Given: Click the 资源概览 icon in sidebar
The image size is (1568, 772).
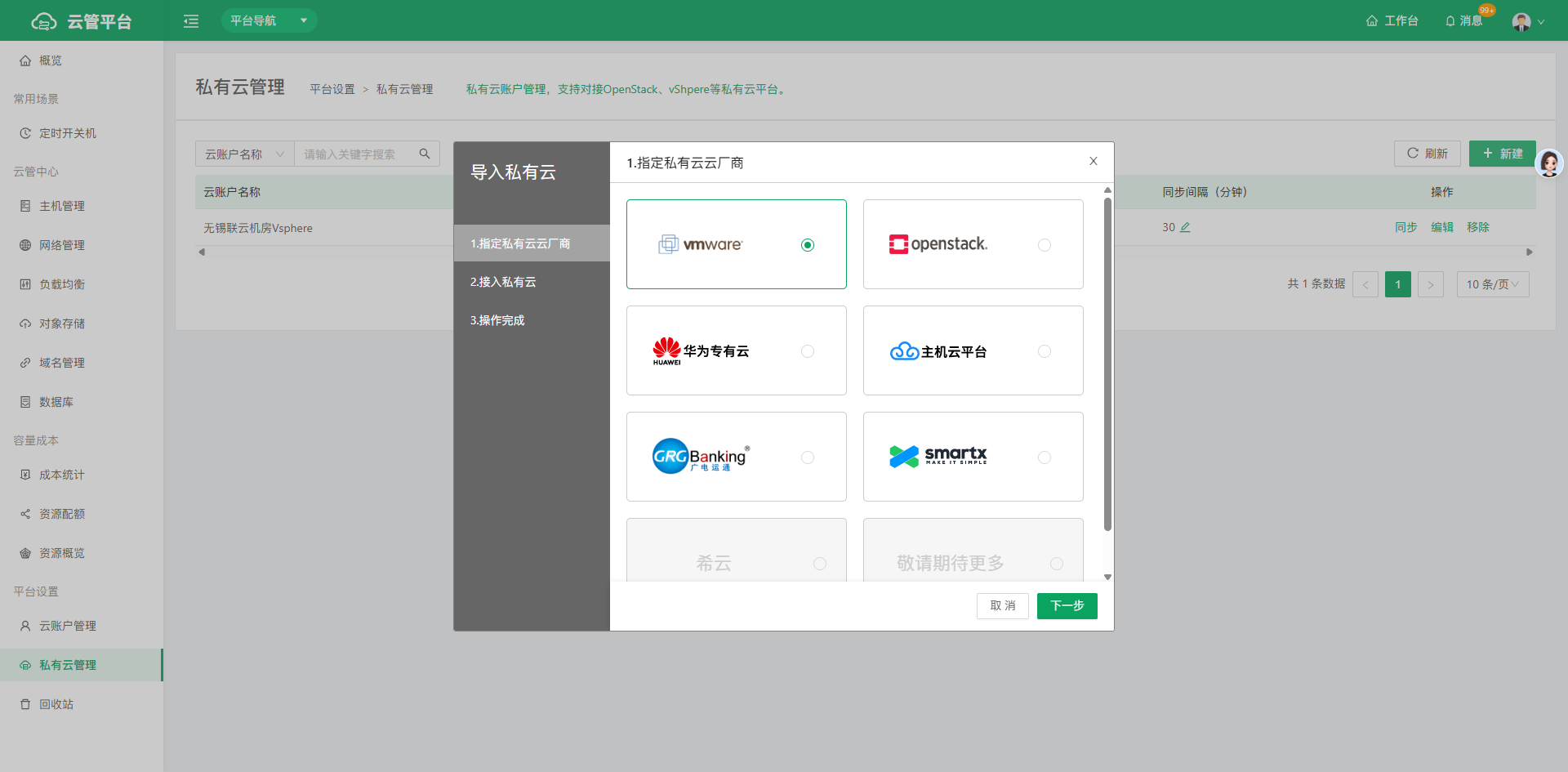Looking at the screenshot, I should [25, 553].
